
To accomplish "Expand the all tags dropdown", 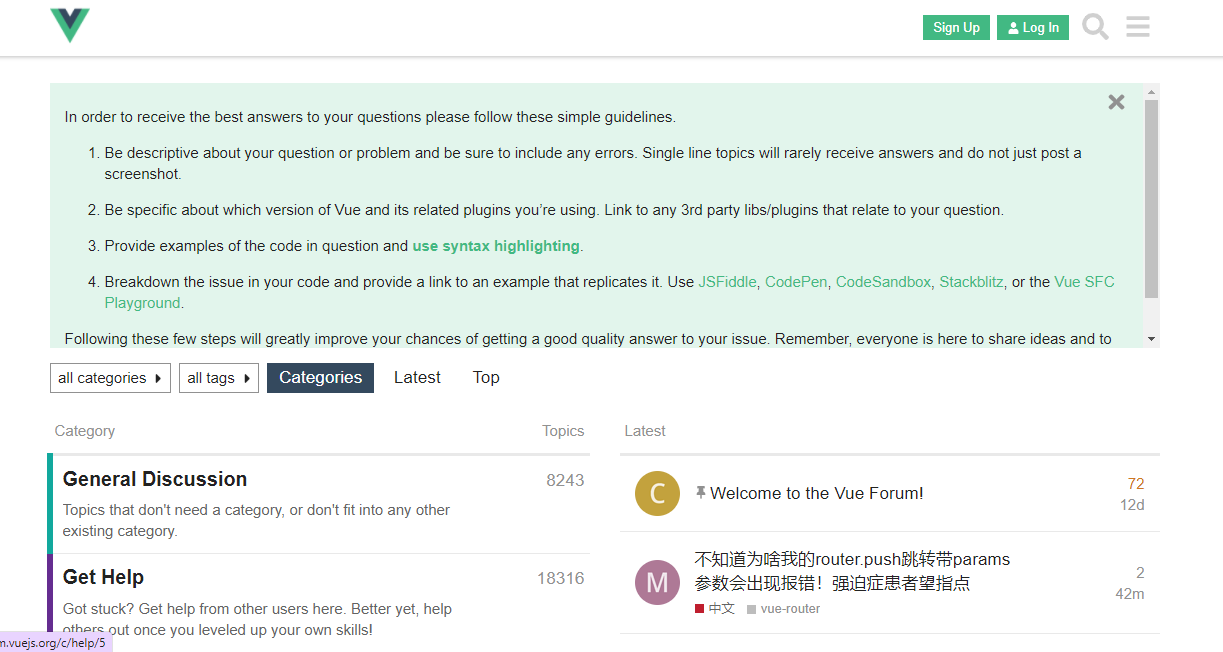I will [x=218, y=378].
